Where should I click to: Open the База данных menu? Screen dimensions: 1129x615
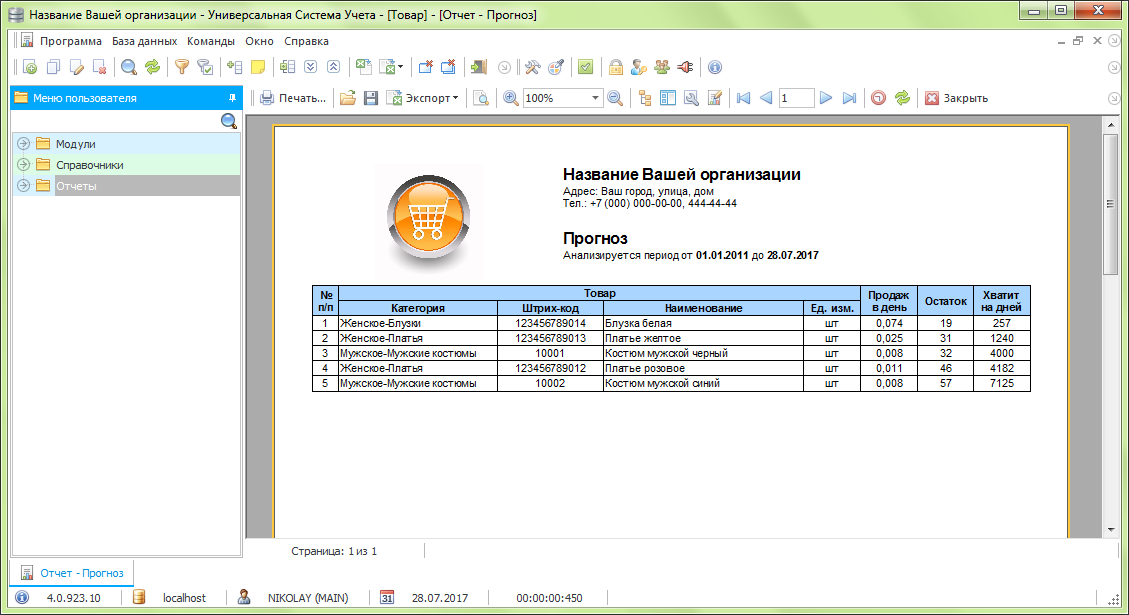pos(144,41)
